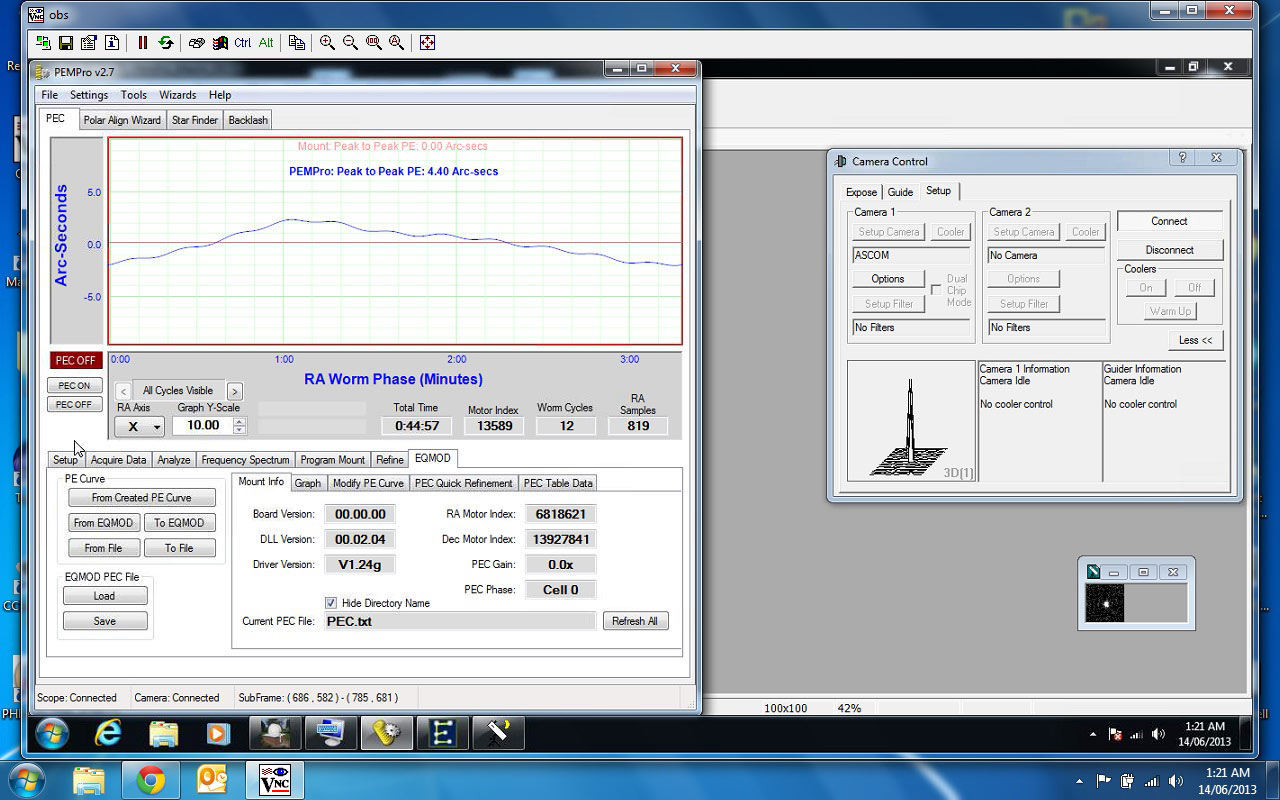1280x800 pixels.
Task: Open Google Chrome from the local taskbar
Action: click(150, 779)
